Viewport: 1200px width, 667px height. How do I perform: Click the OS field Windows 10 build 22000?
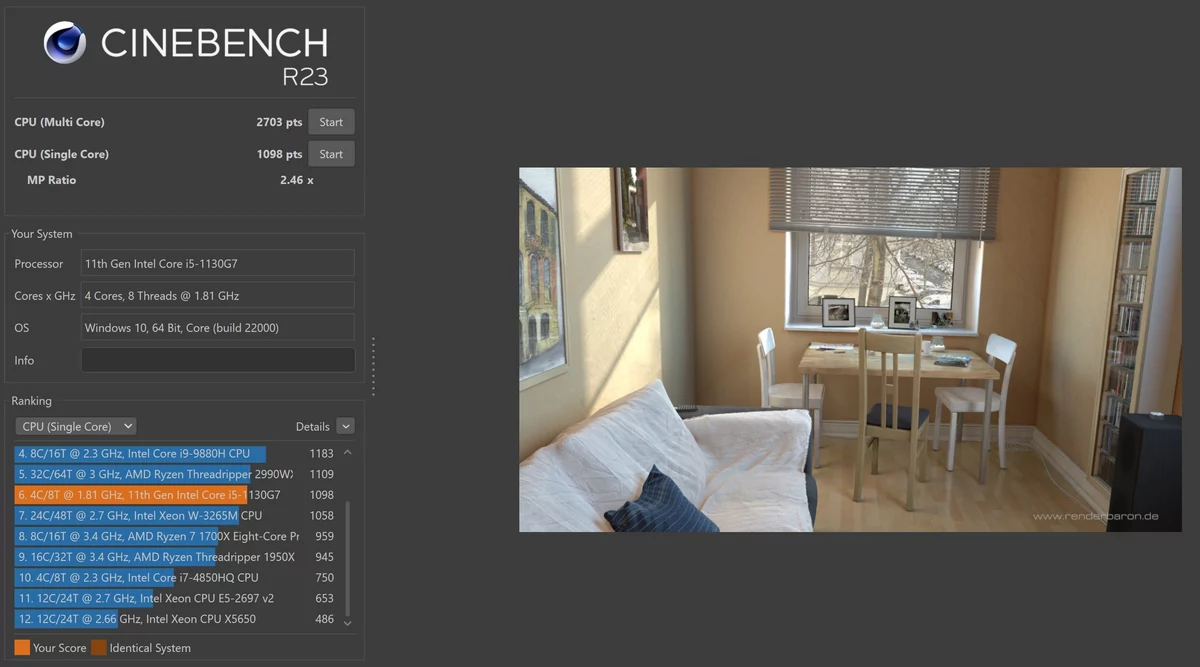click(x=218, y=328)
